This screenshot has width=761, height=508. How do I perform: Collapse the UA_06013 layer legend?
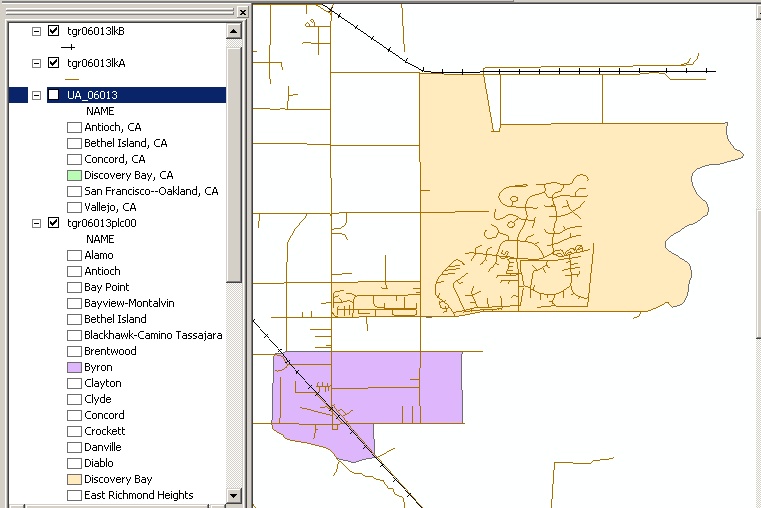[x=36, y=96]
